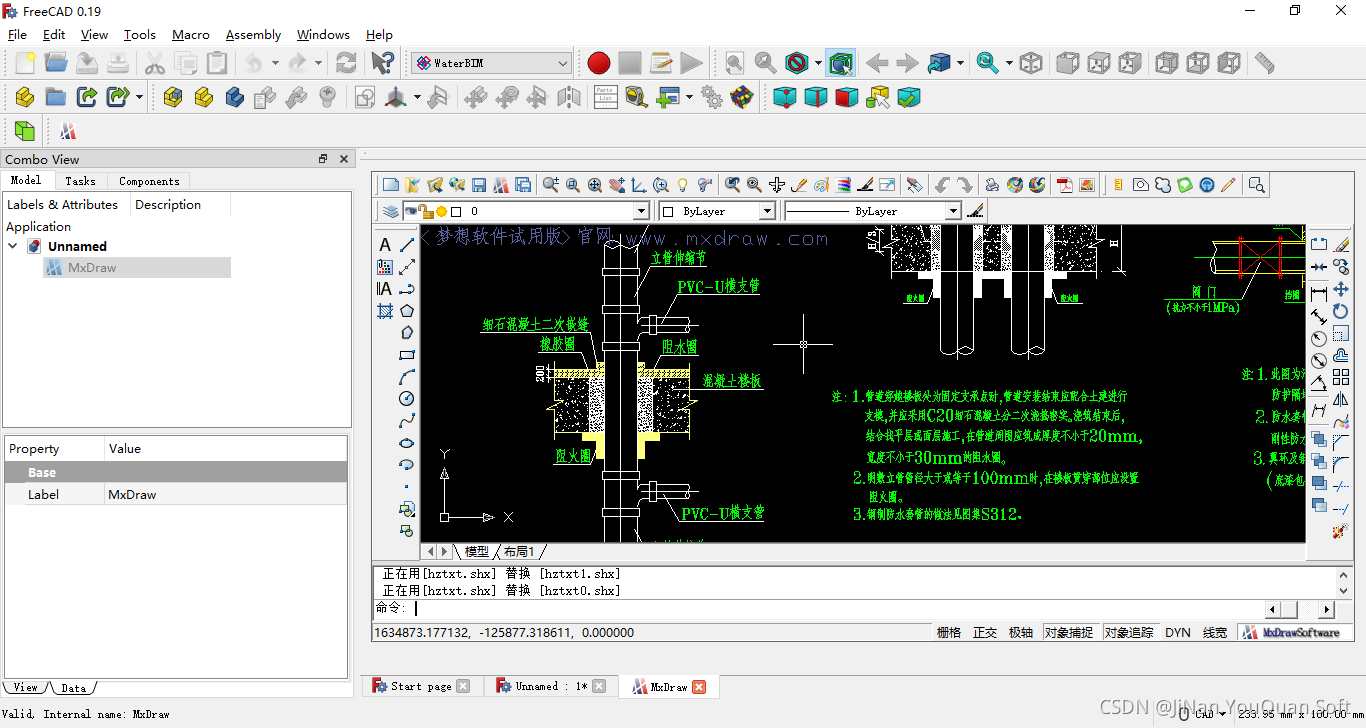Click the light bulb icon in MxDraw toolbar
This screenshot has height=728, width=1366.
(x=683, y=185)
